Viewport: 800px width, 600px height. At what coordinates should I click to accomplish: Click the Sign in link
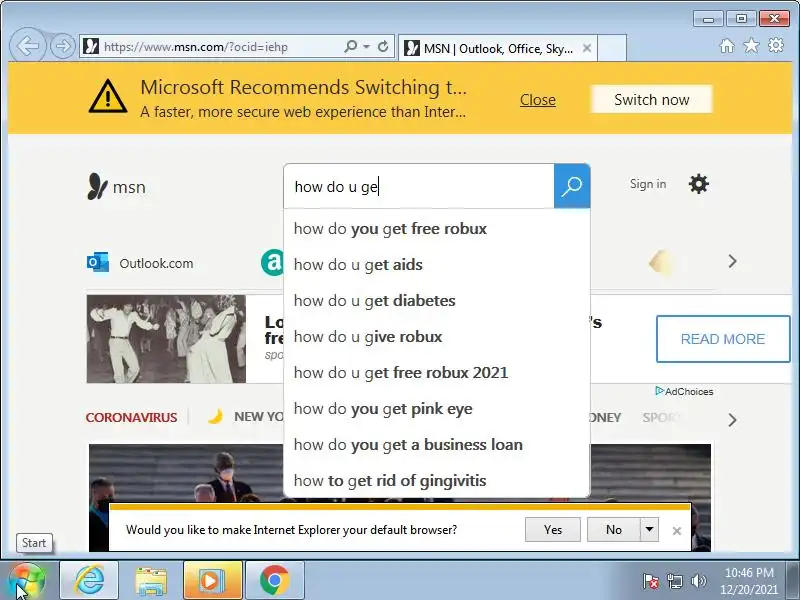click(x=648, y=184)
